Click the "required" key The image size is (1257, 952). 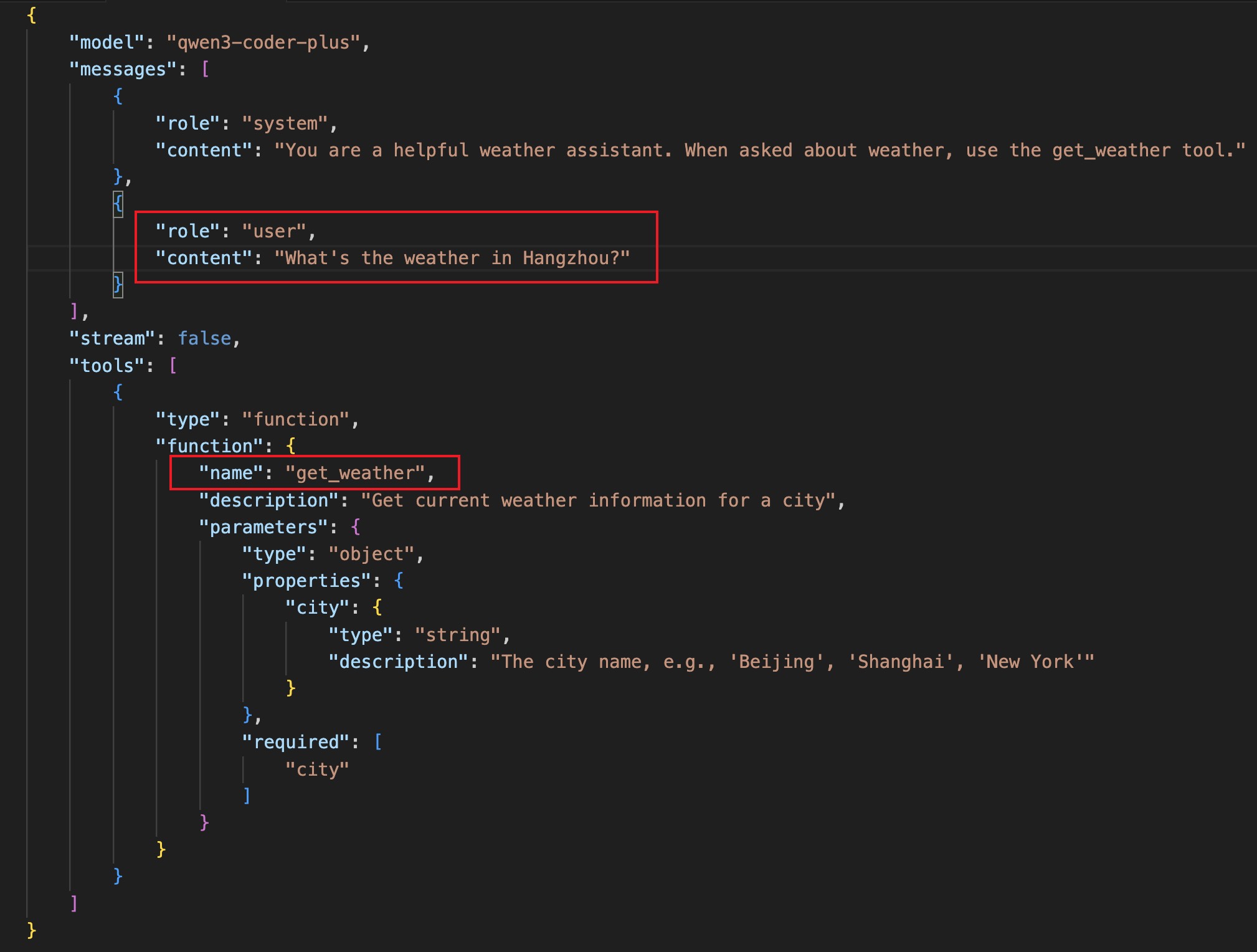click(295, 742)
